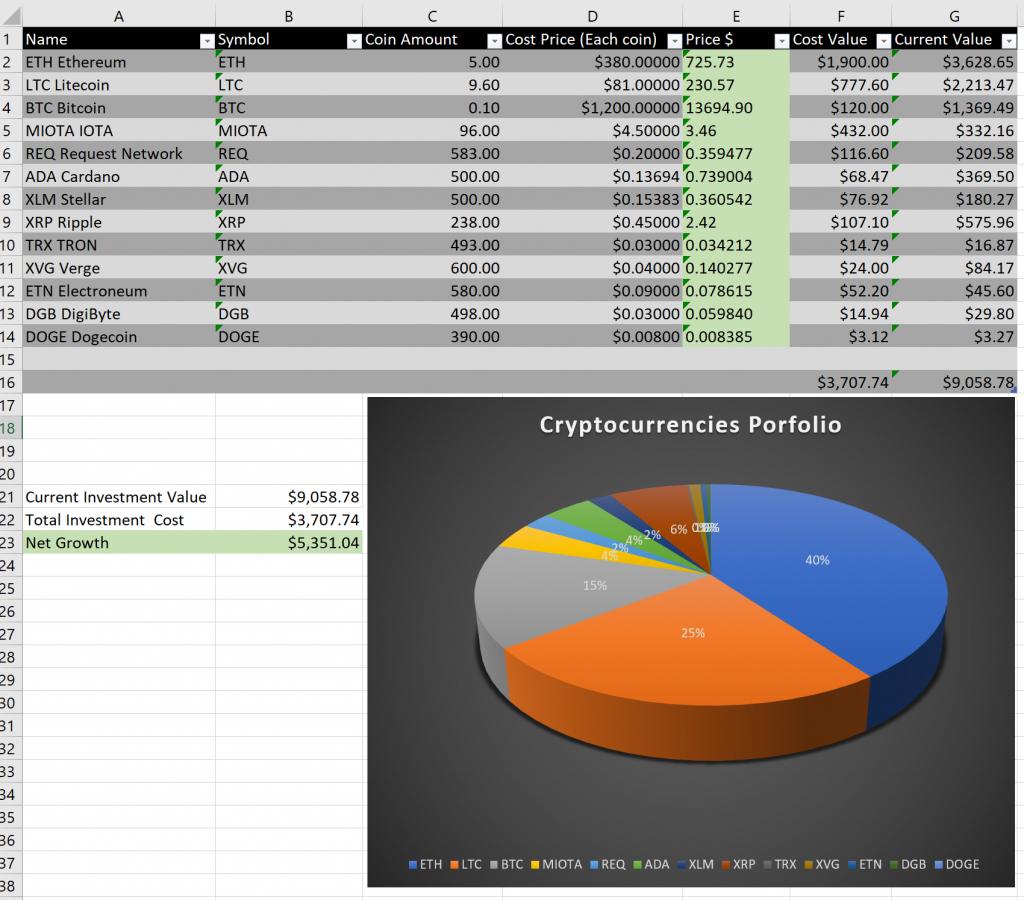The height and width of the screenshot is (900, 1024).
Task: Select cell DOGE Dogecoin
Action: 119,336
